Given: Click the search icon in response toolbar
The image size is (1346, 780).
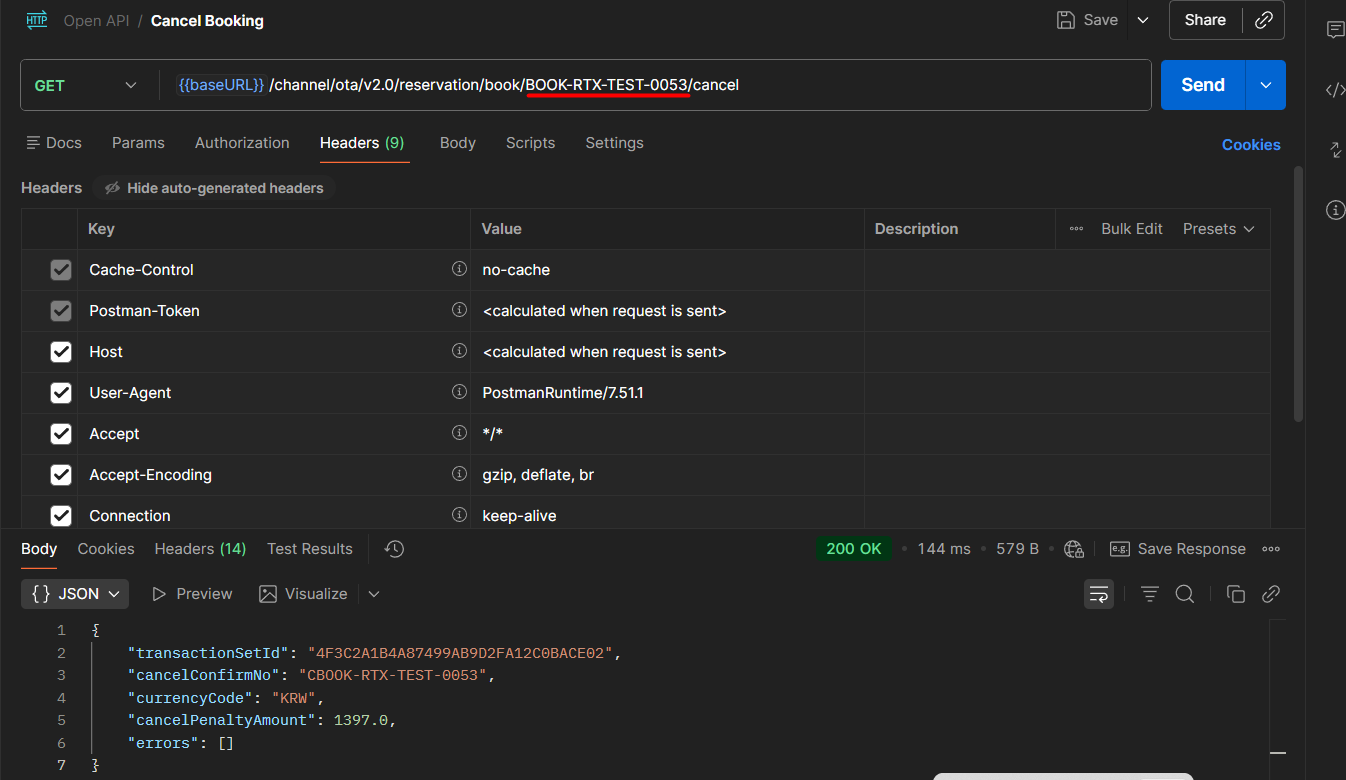Looking at the screenshot, I should click(x=1185, y=594).
